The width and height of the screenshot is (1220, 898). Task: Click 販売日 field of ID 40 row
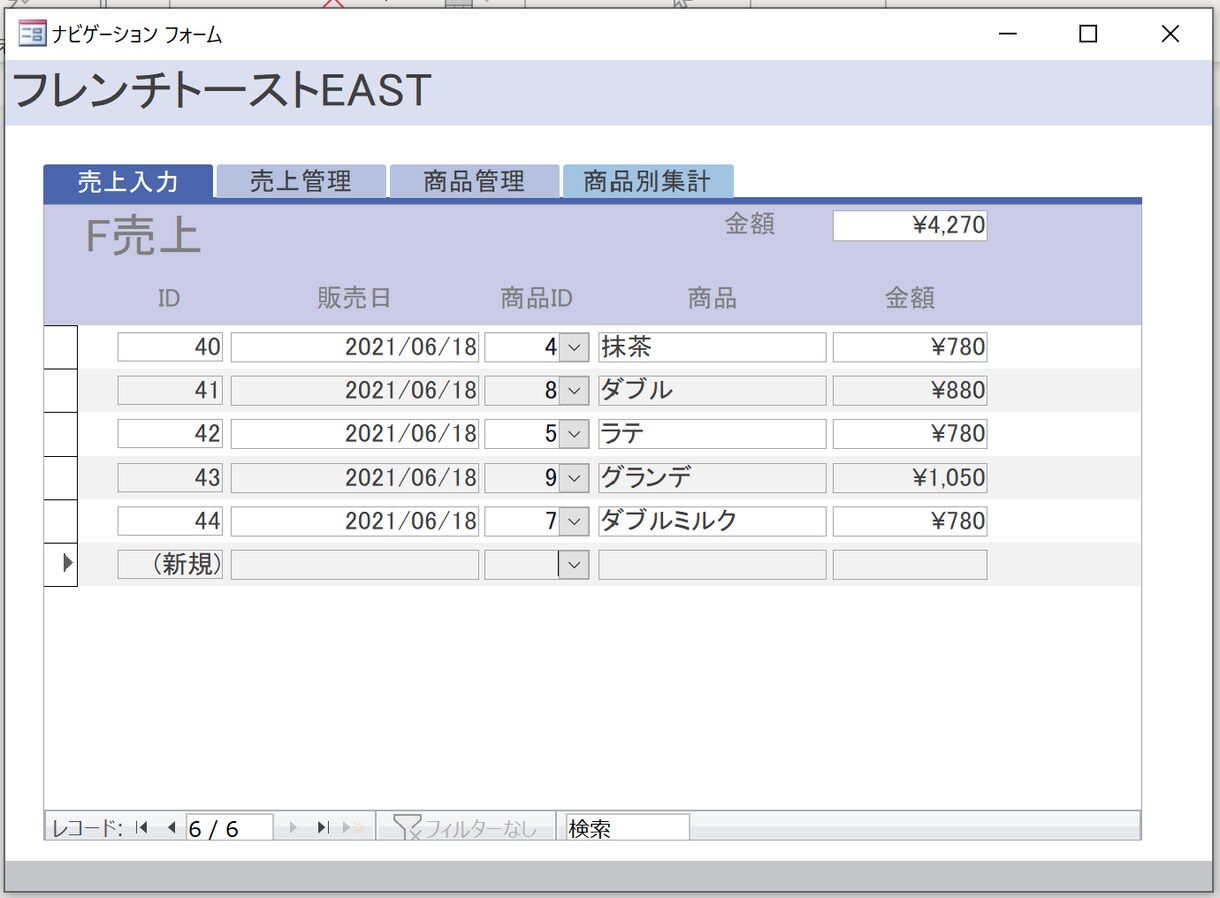[x=355, y=347]
